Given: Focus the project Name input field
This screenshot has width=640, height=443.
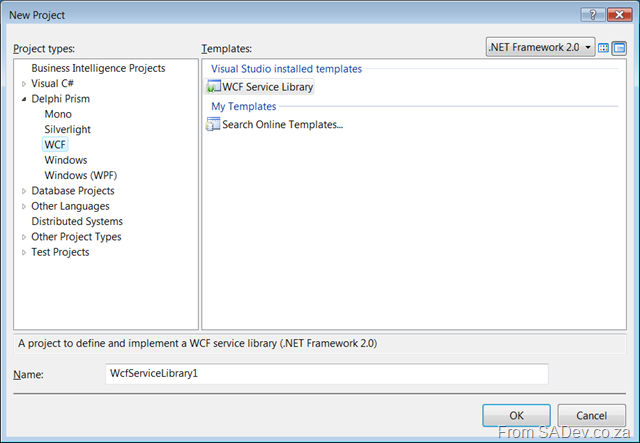Looking at the screenshot, I should (x=327, y=374).
